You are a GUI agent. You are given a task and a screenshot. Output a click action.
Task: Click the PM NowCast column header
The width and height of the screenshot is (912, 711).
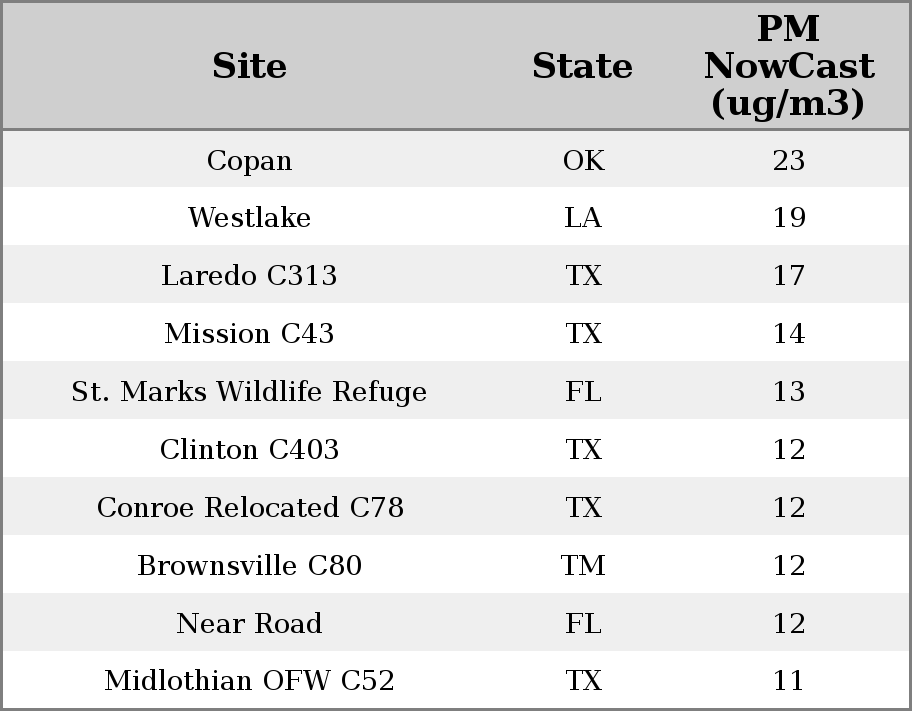coord(788,66)
